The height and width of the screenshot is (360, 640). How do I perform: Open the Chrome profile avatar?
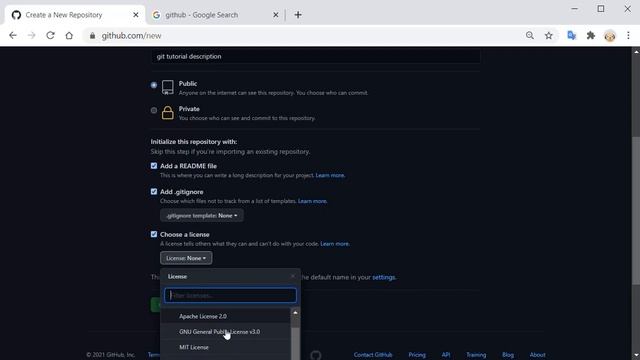610,36
